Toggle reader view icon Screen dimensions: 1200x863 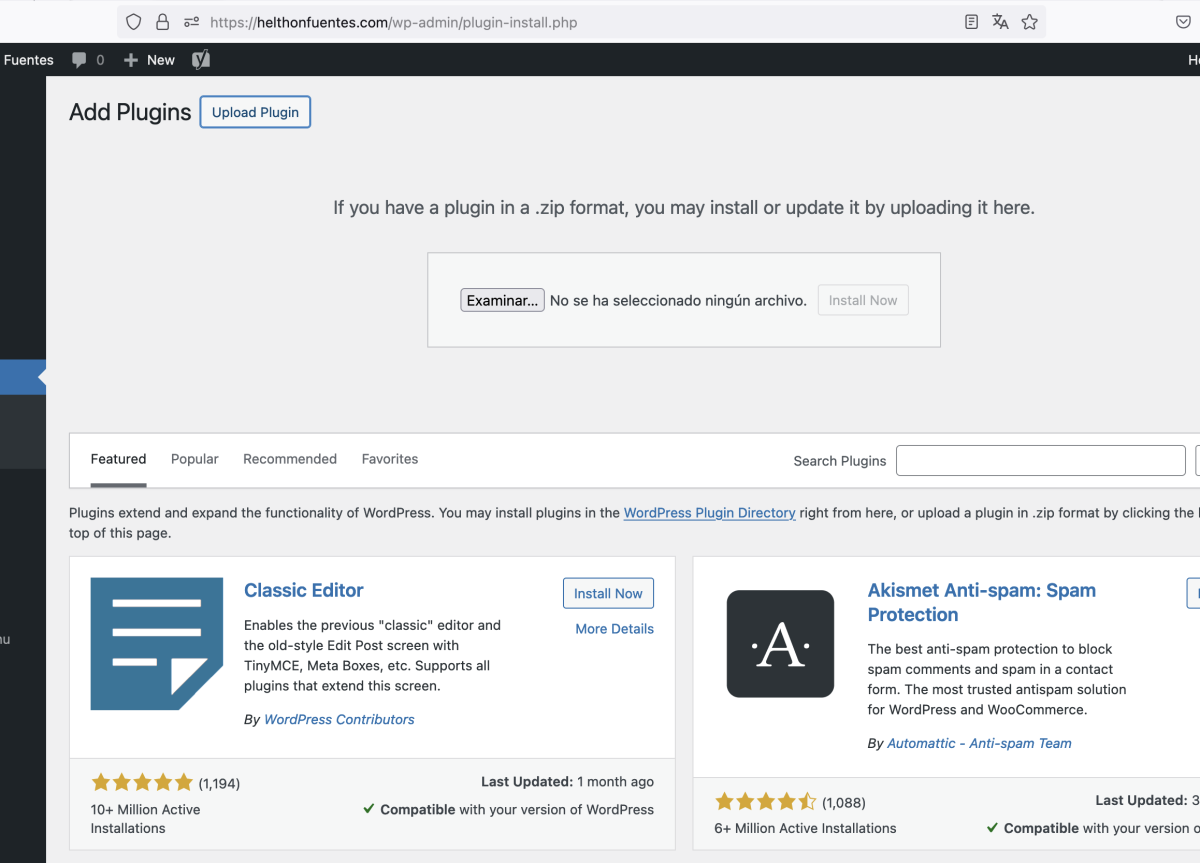971,22
